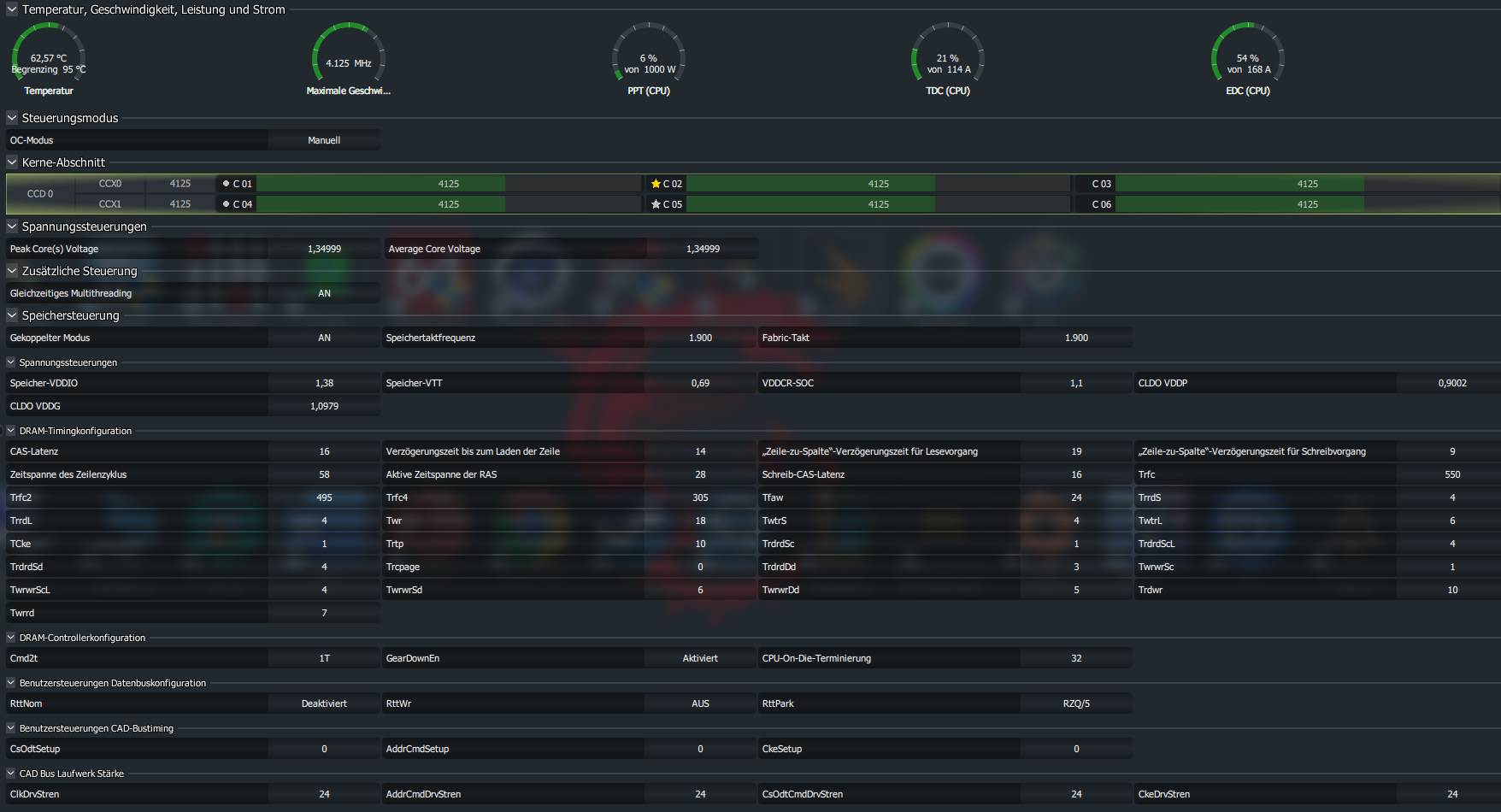Collapse CAD Bus Laufwerk Stärke section

point(11,774)
